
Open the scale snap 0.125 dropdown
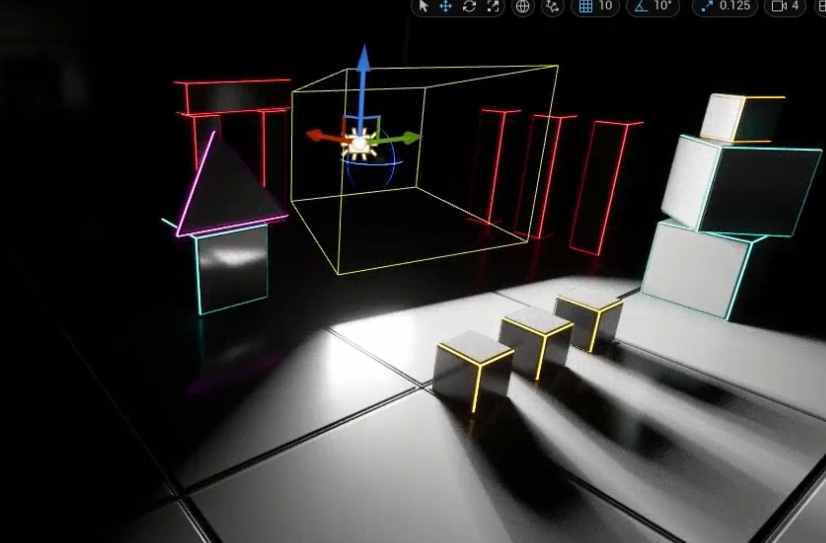(x=735, y=6)
